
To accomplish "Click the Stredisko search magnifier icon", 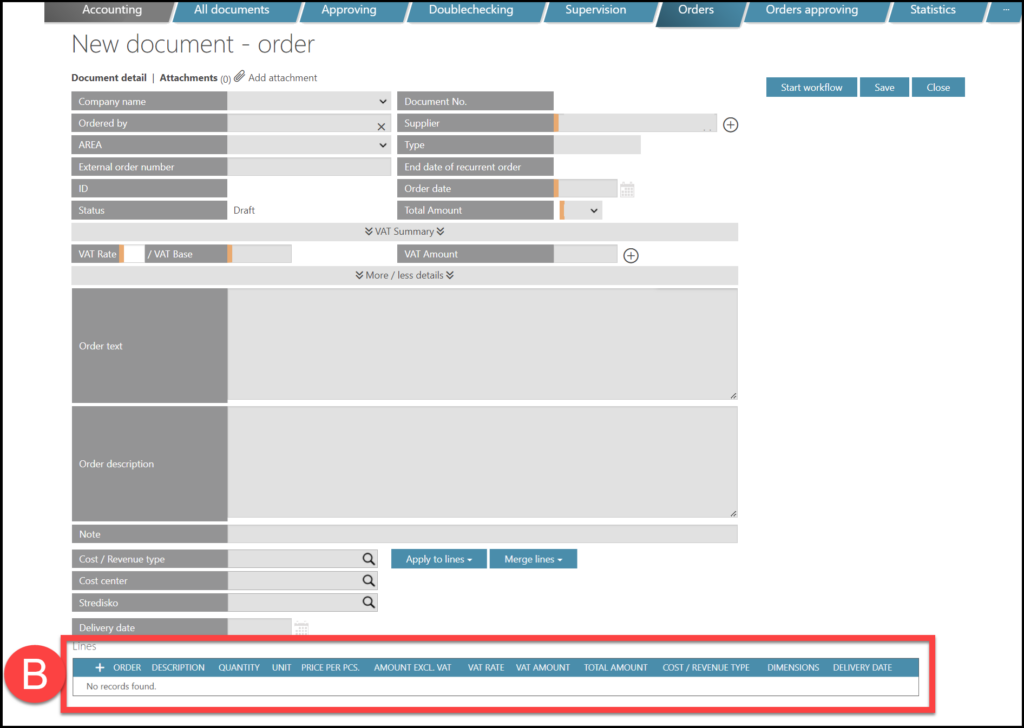I will [368, 602].
